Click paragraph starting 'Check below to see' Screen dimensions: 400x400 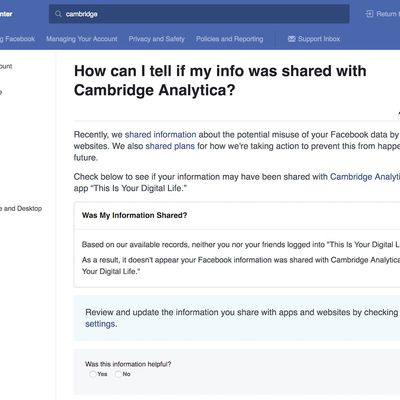tap(237, 182)
